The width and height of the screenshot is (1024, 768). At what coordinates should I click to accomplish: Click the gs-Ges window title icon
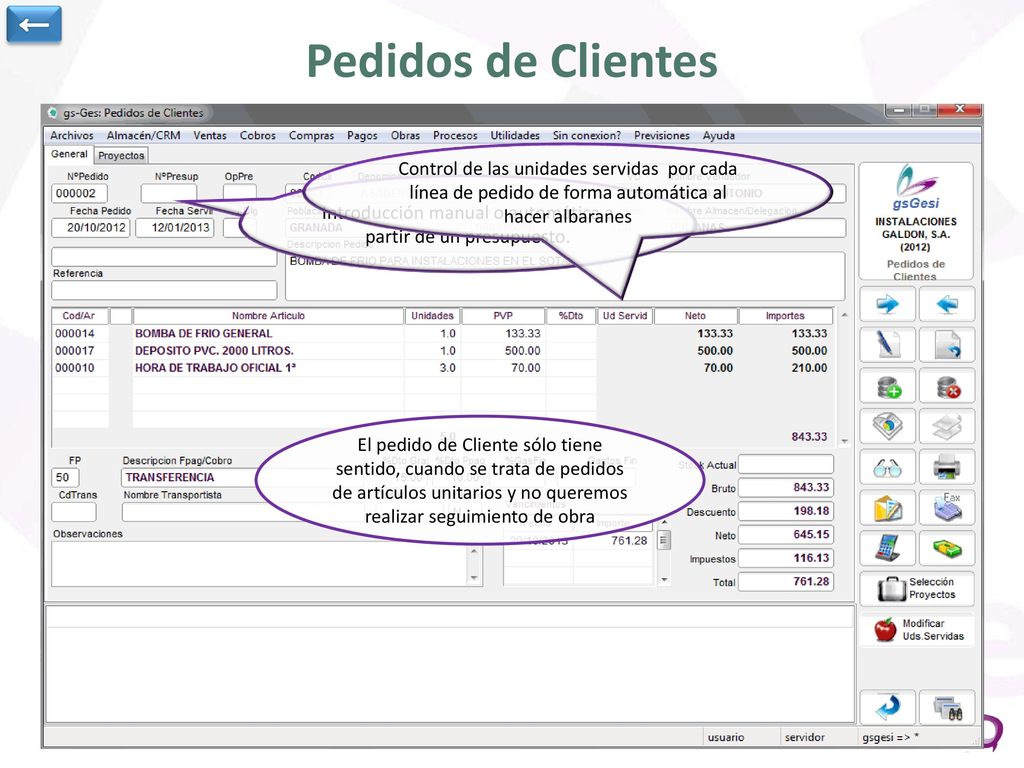pos(53,112)
